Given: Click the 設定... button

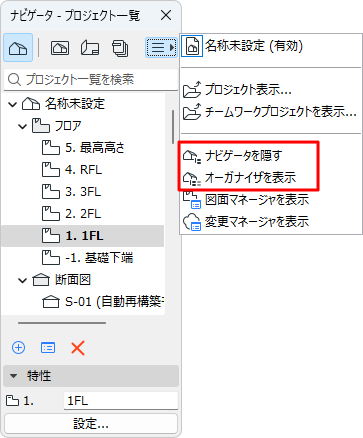Looking at the screenshot, I should point(91,424).
